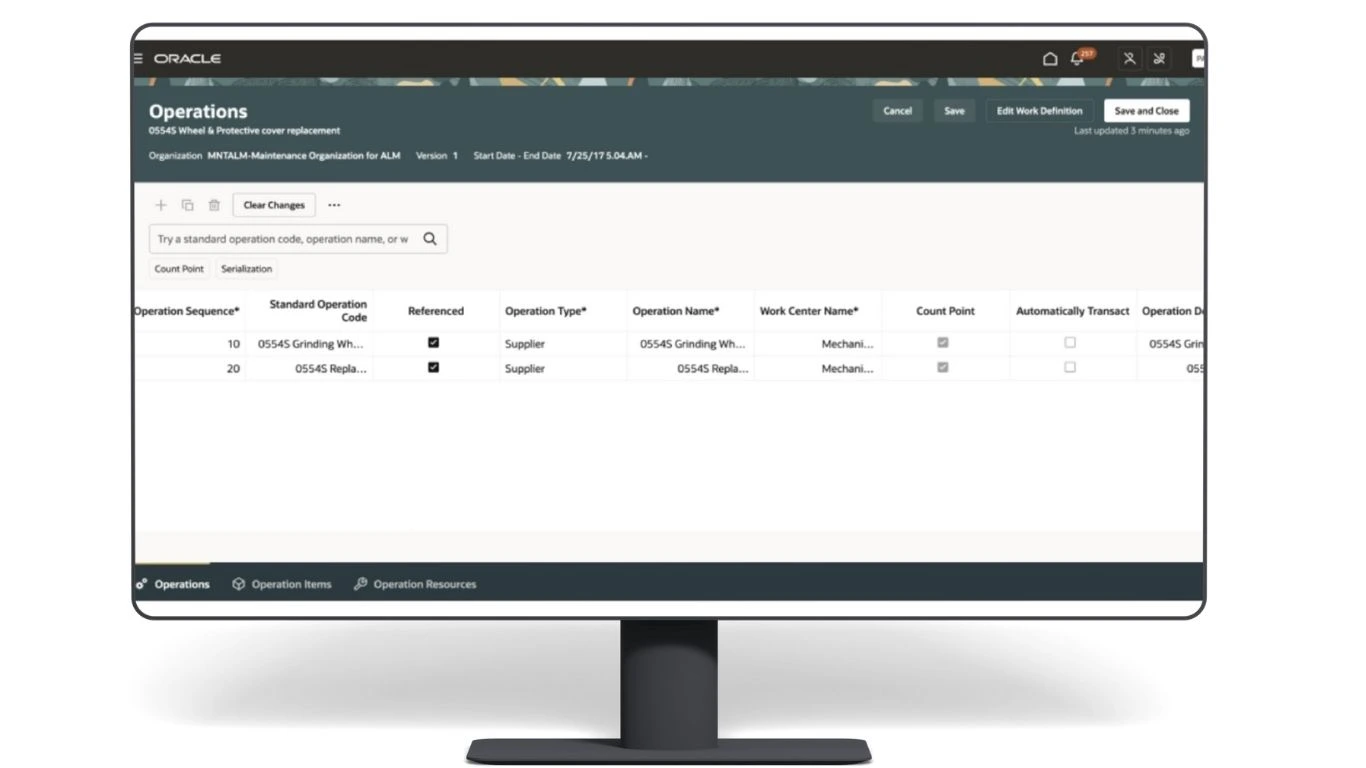The width and height of the screenshot is (1366, 768).
Task: Click the Home icon in the header
Action: 1049,59
